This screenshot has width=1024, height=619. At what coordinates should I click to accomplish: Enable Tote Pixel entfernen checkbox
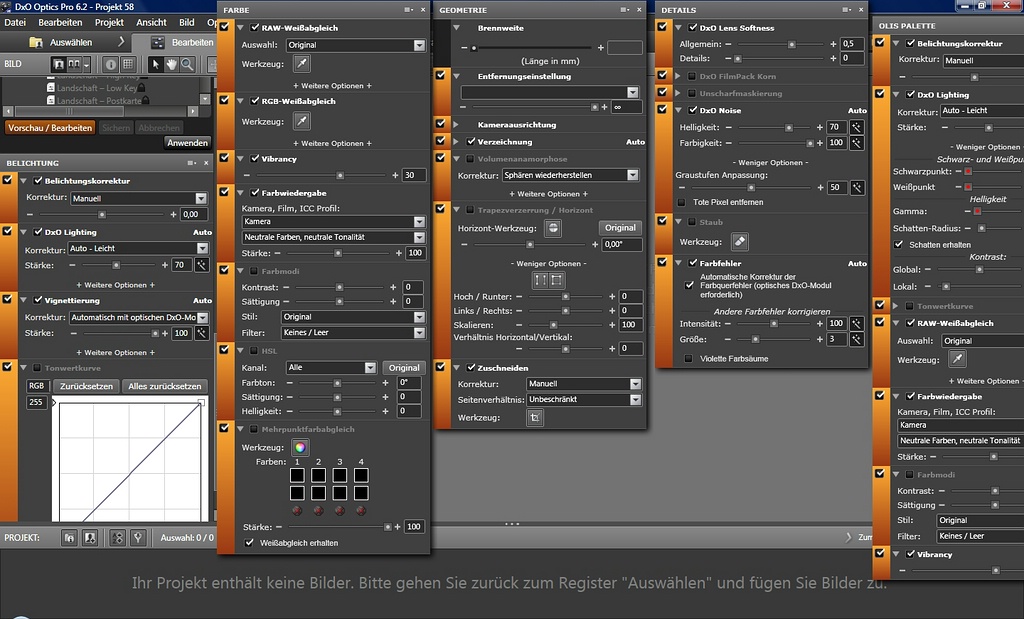pos(682,202)
